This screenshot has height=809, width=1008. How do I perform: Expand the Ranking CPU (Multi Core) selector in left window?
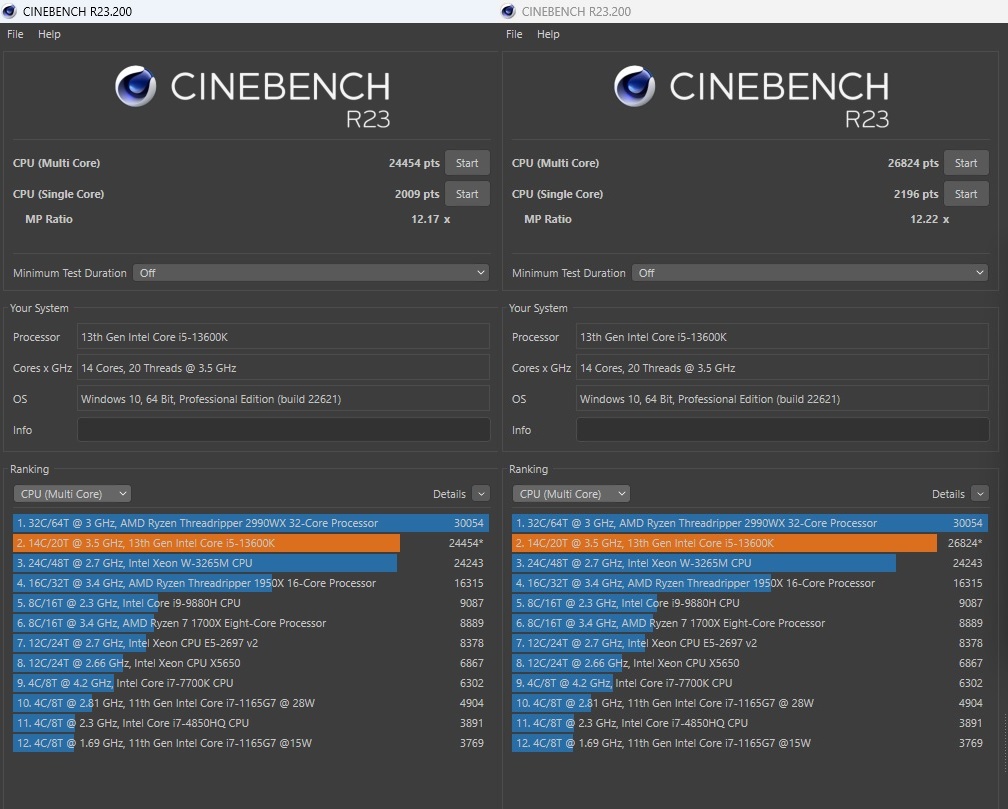(x=72, y=494)
